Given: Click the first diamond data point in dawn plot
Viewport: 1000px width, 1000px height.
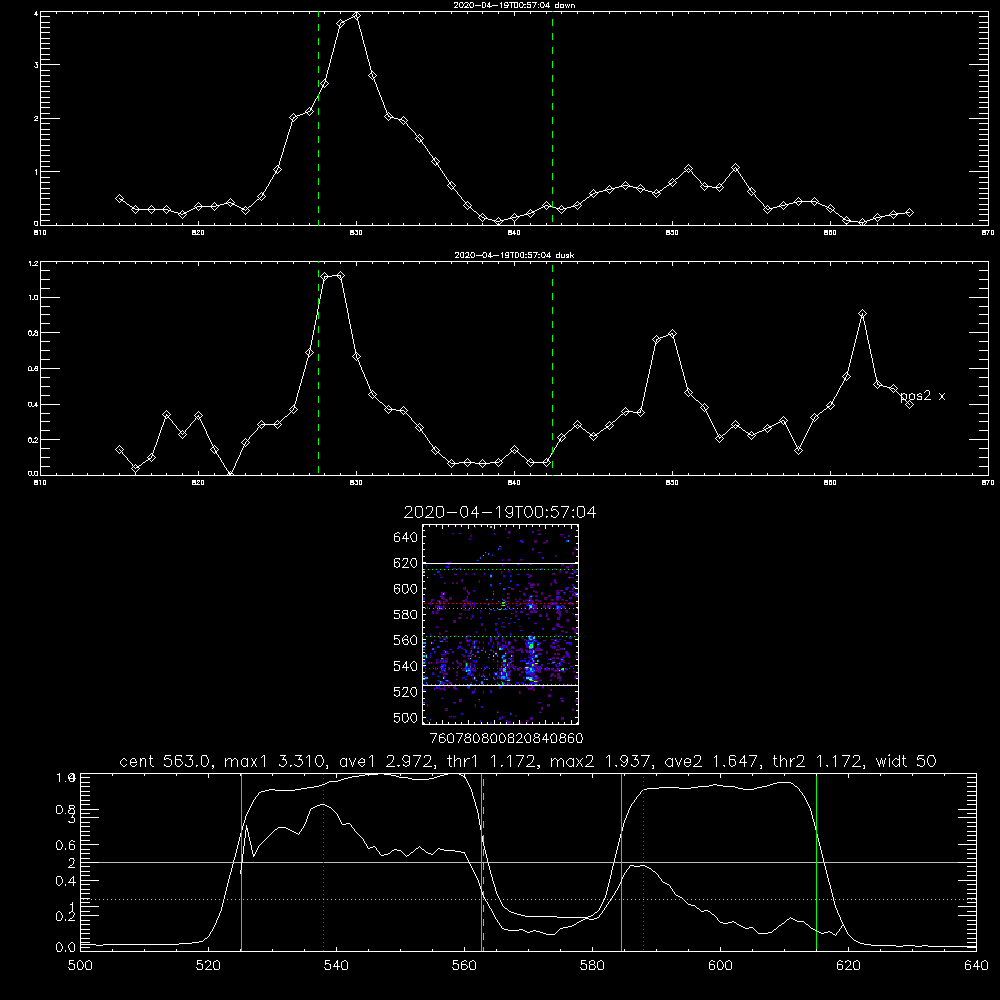Looking at the screenshot, I should pyautogui.click(x=119, y=198).
